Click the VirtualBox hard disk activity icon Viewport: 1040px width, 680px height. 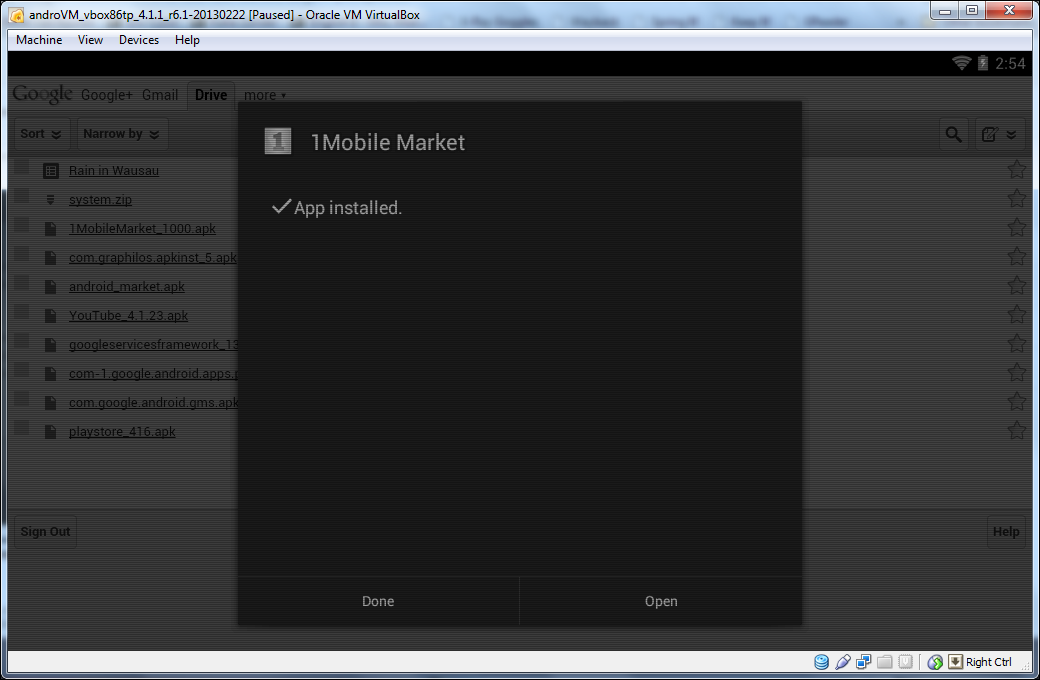pyautogui.click(x=821, y=661)
